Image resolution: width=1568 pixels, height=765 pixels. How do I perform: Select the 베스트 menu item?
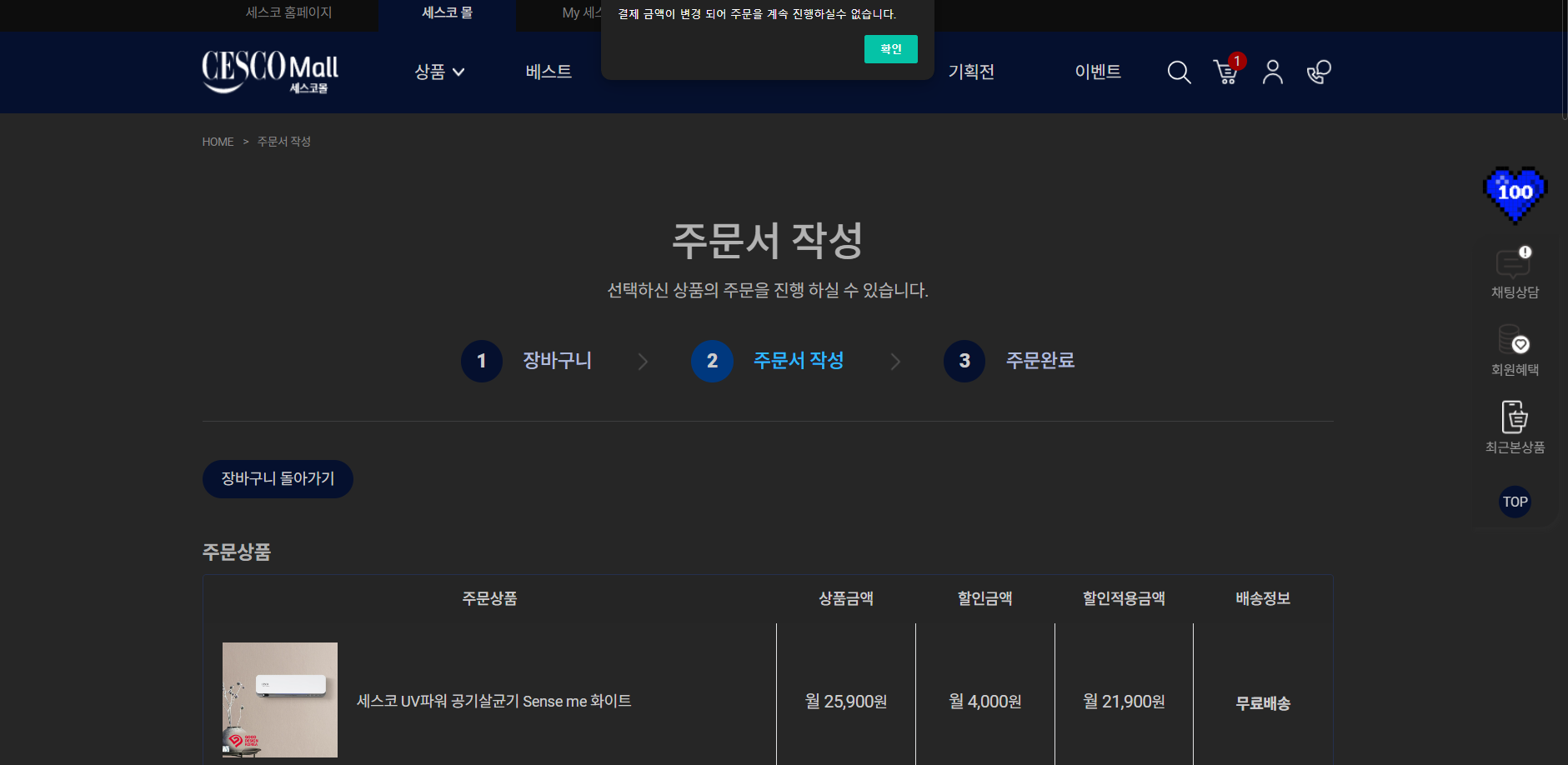549,72
